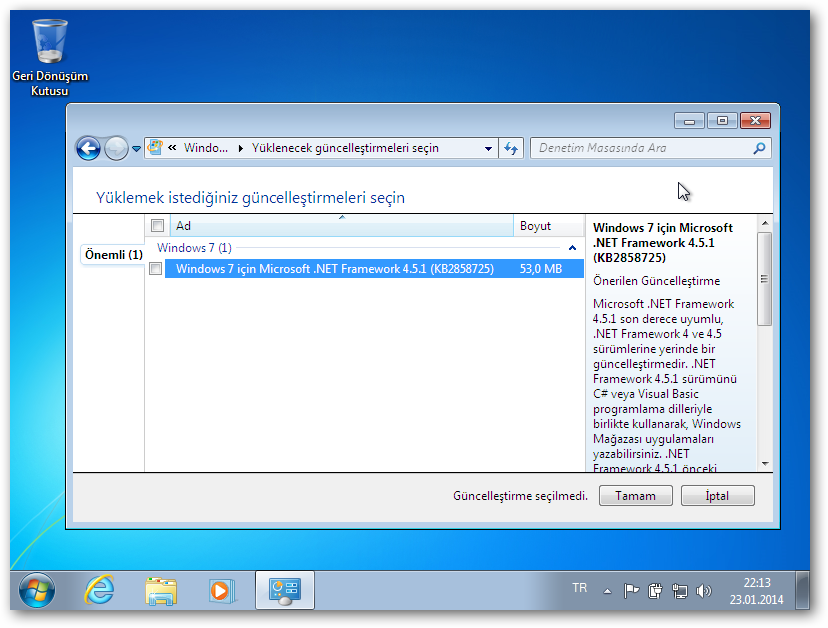
Task: Toggle the select-all checkbox in header
Action: click(157, 226)
